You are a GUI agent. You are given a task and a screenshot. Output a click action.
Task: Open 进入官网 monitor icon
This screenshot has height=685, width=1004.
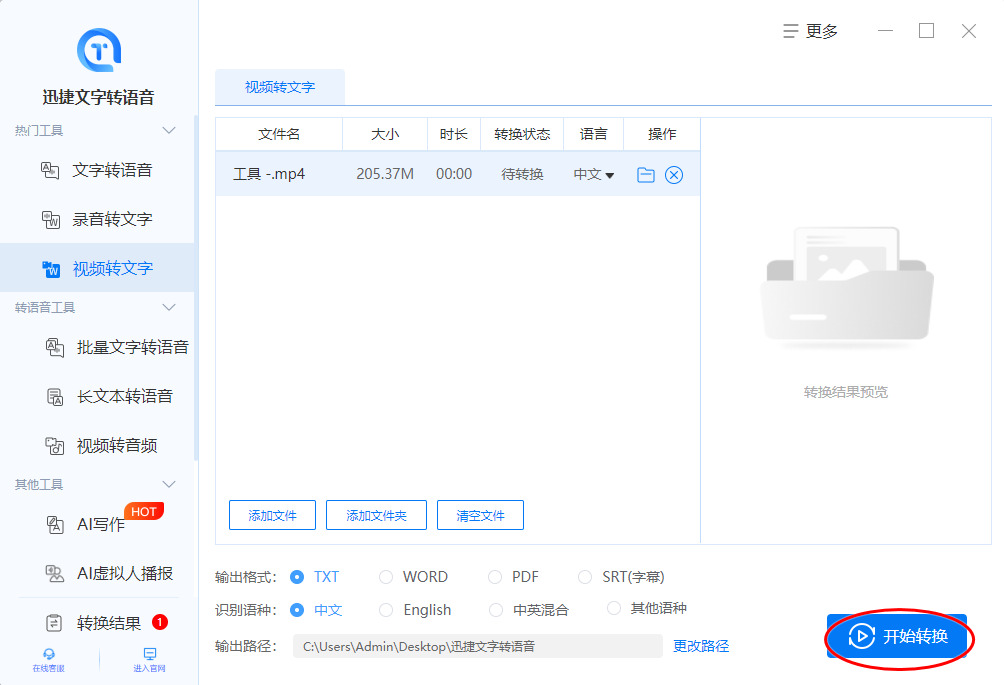(x=150, y=654)
